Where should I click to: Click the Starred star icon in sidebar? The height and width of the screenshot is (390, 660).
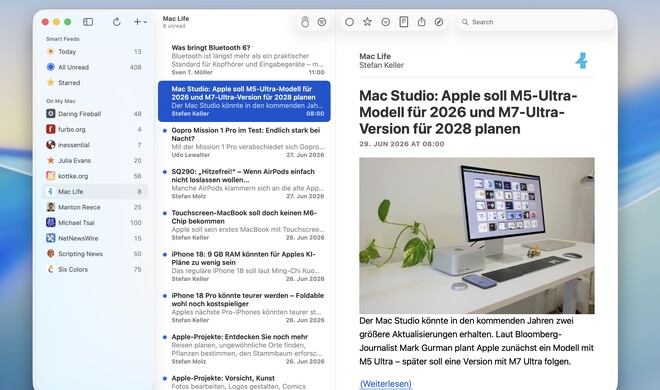[x=51, y=82]
